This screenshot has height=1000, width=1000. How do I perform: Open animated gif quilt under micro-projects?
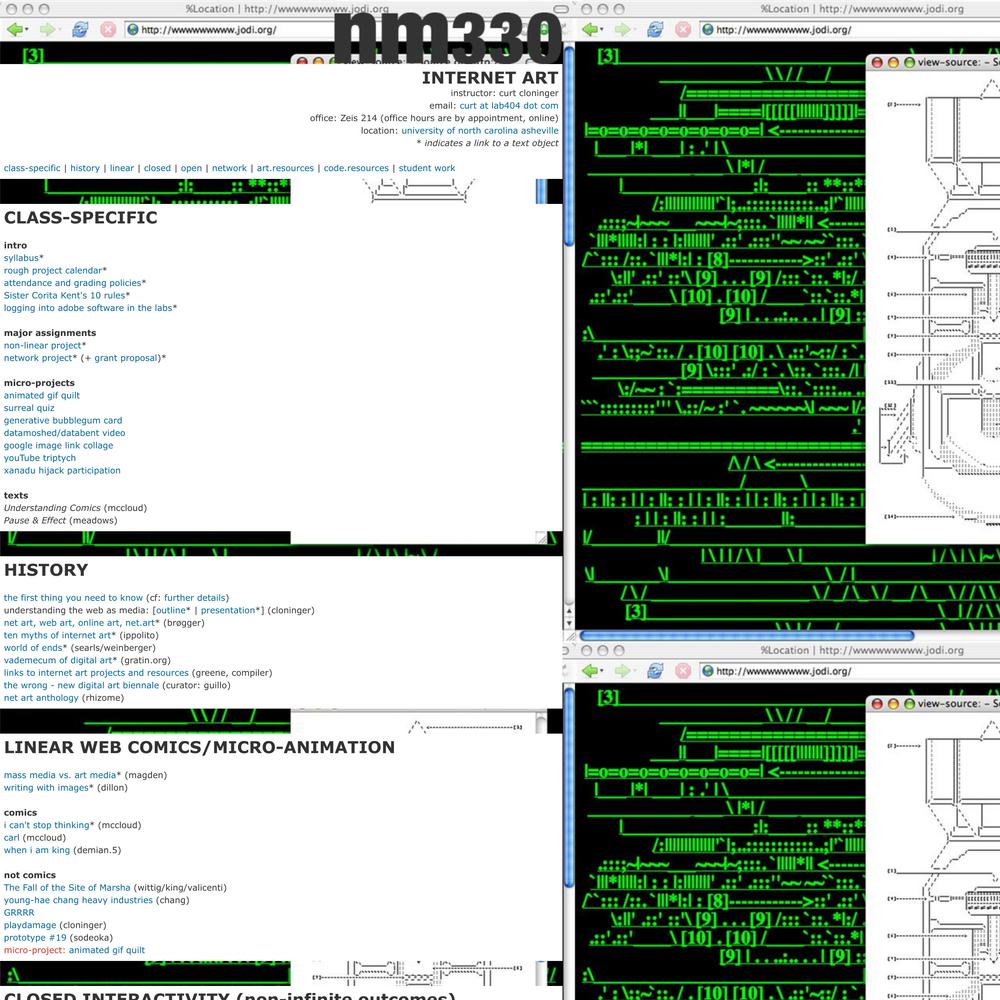click(x=41, y=395)
